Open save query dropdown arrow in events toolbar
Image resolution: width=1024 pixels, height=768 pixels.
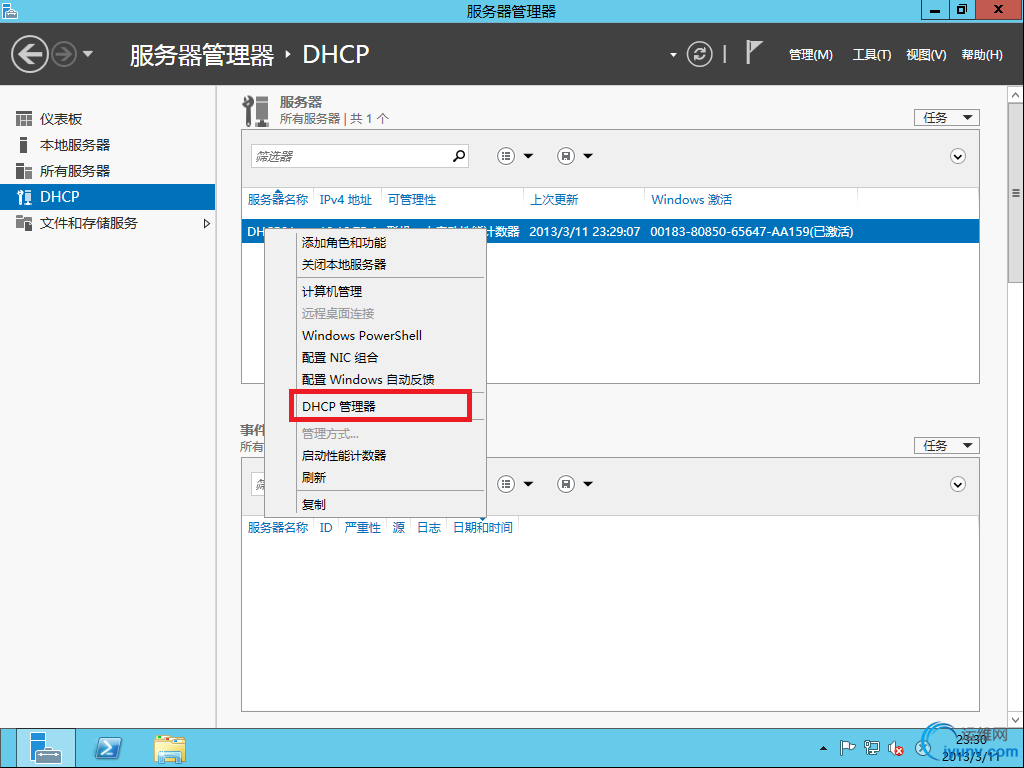coord(588,484)
